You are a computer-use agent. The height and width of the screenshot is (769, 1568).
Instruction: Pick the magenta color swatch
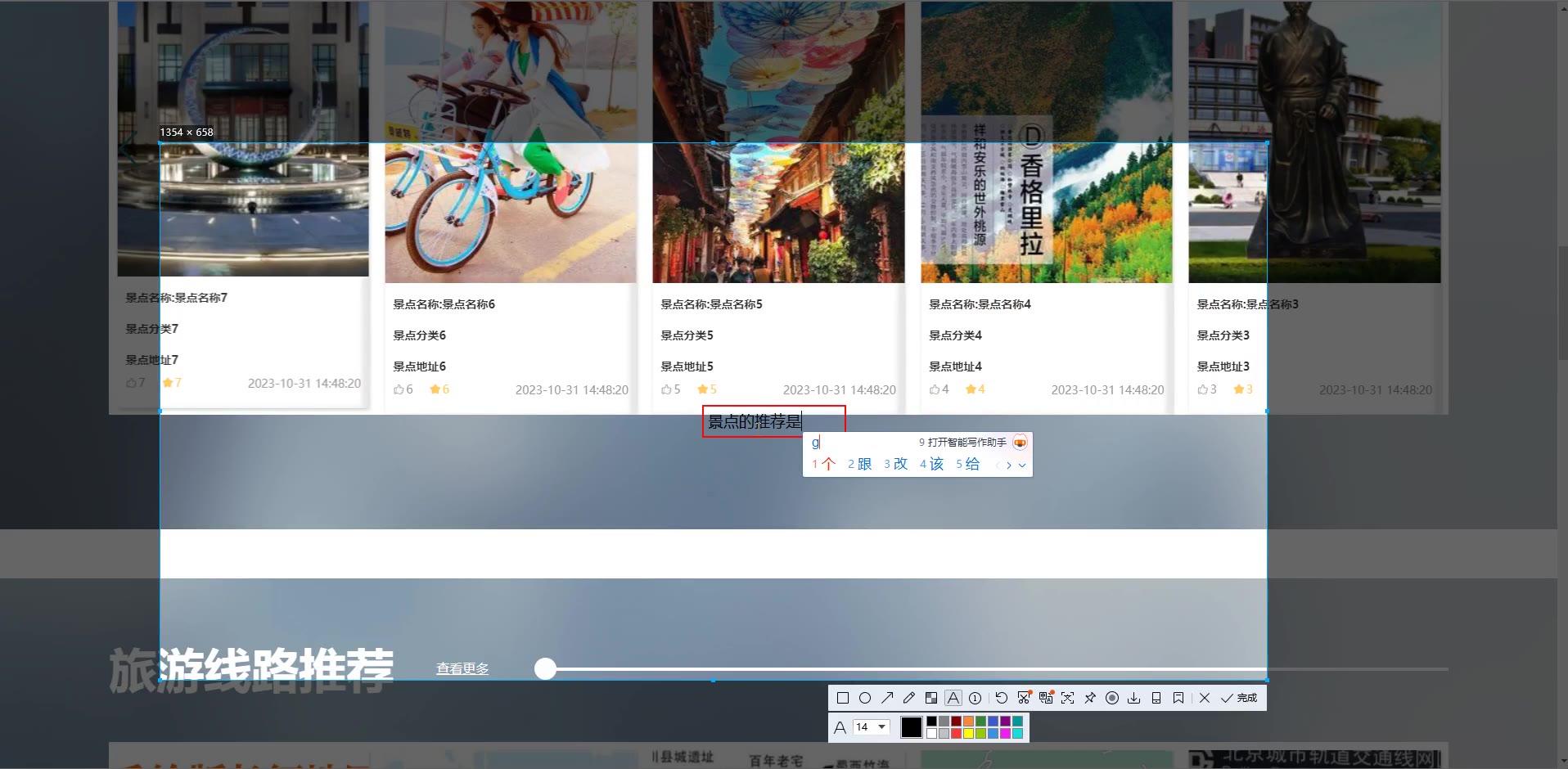1005,733
